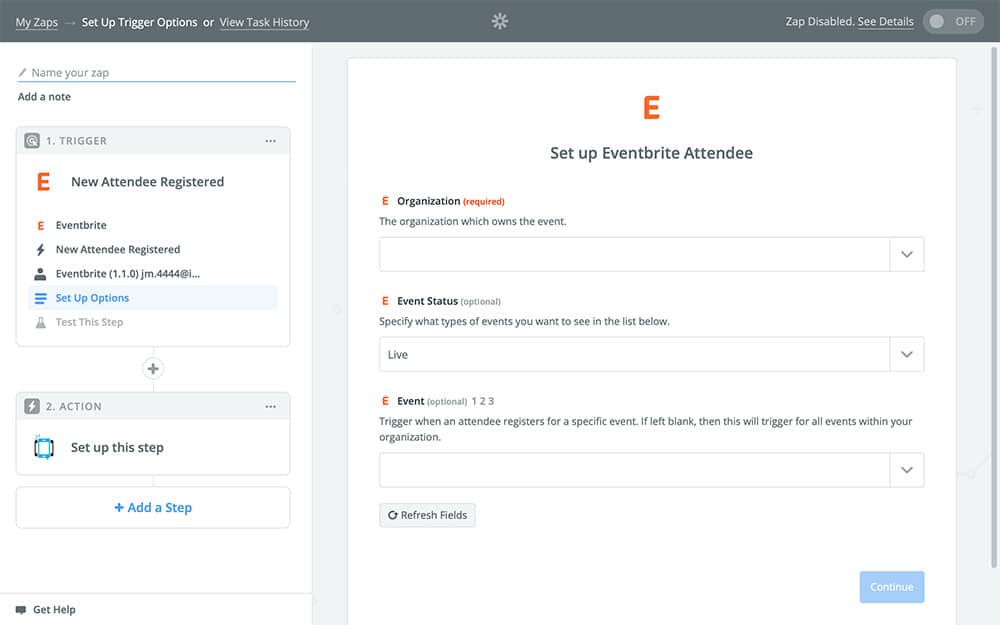Image resolution: width=1000 pixels, height=625 pixels.
Task: Click the lightning bolt action step icon
Action: pyautogui.click(x=32, y=407)
